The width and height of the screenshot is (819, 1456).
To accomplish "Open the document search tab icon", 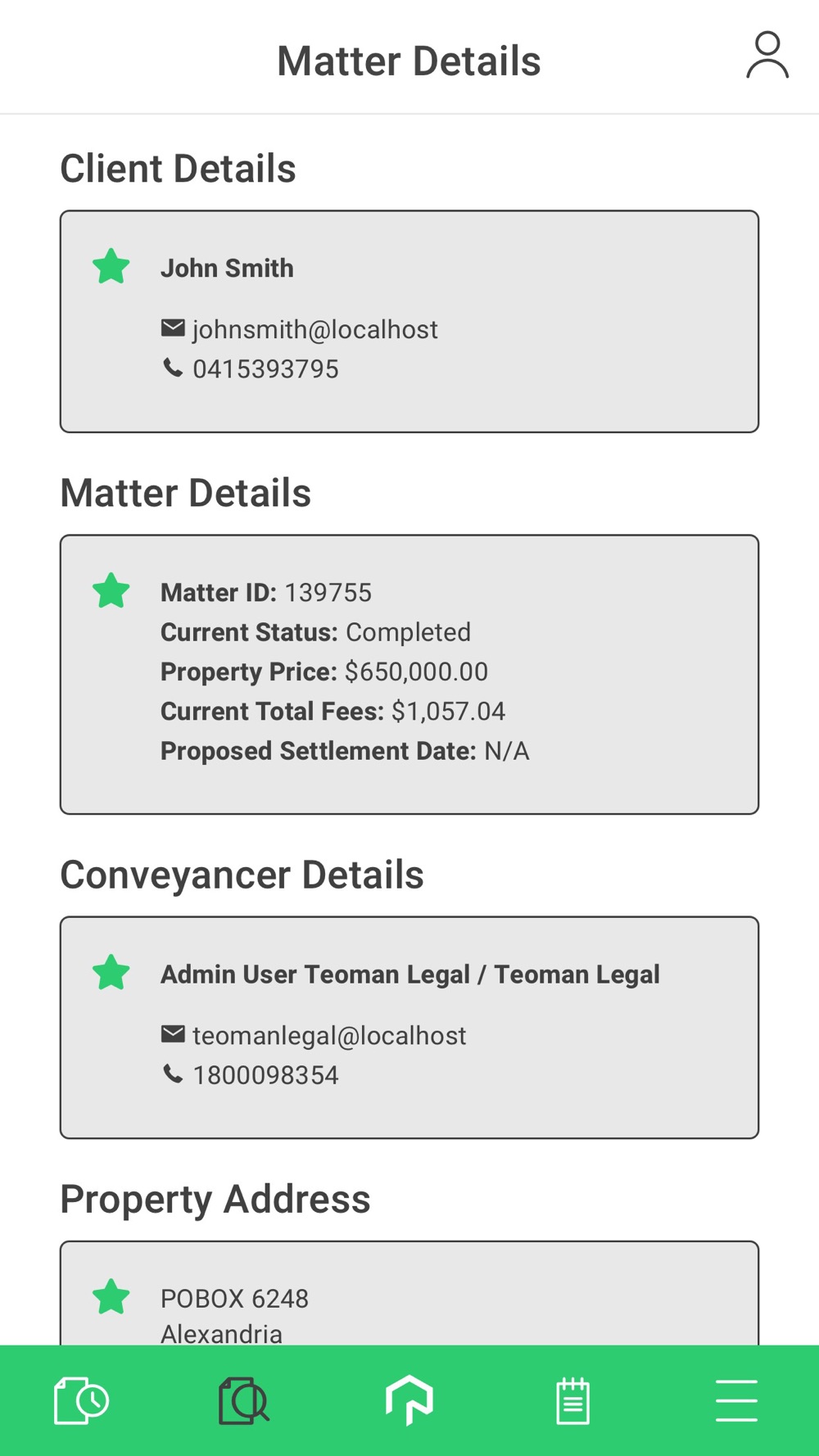I will 244,1400.
